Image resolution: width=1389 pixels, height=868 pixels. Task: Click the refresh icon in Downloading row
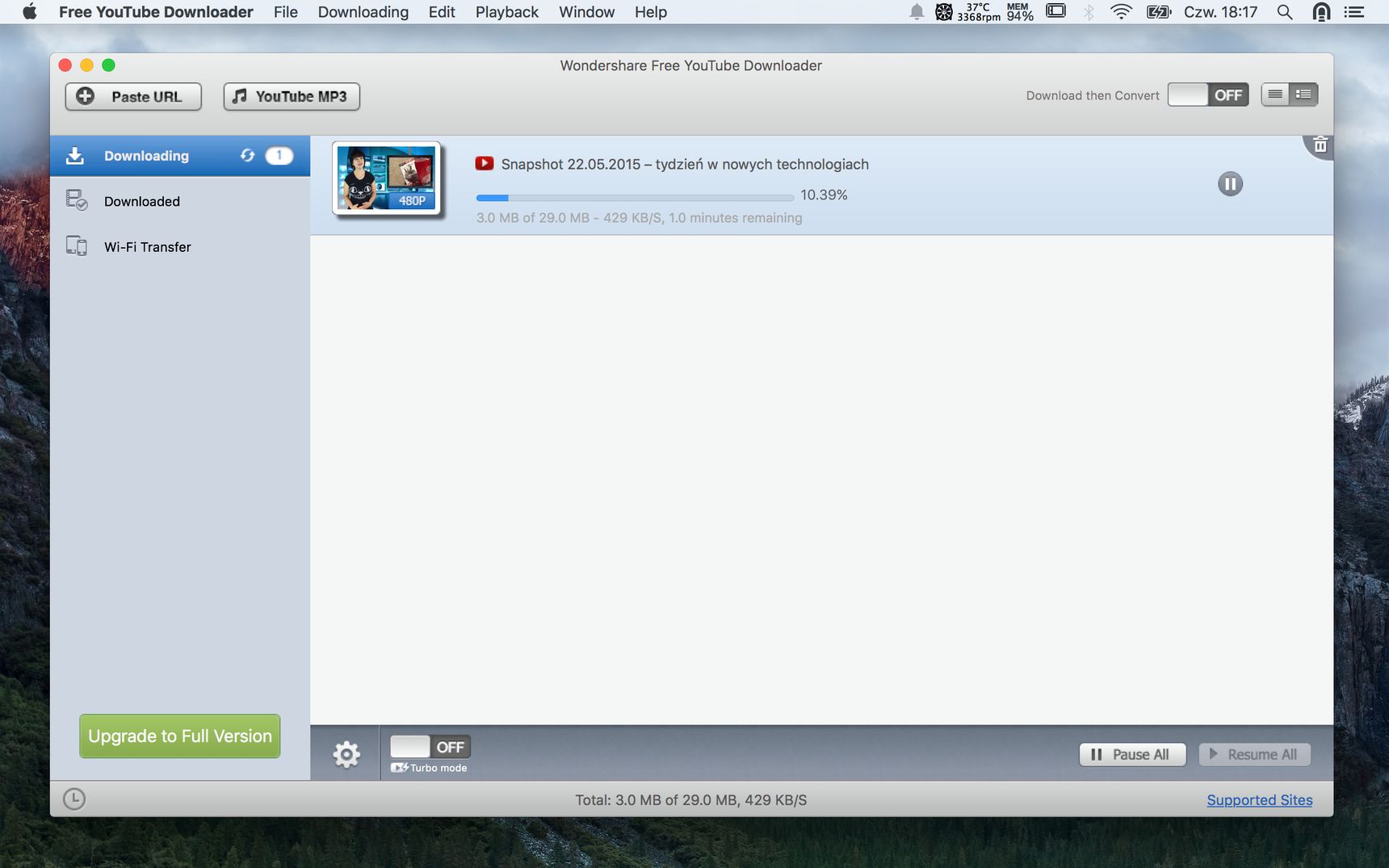click(x=247, y=155)
